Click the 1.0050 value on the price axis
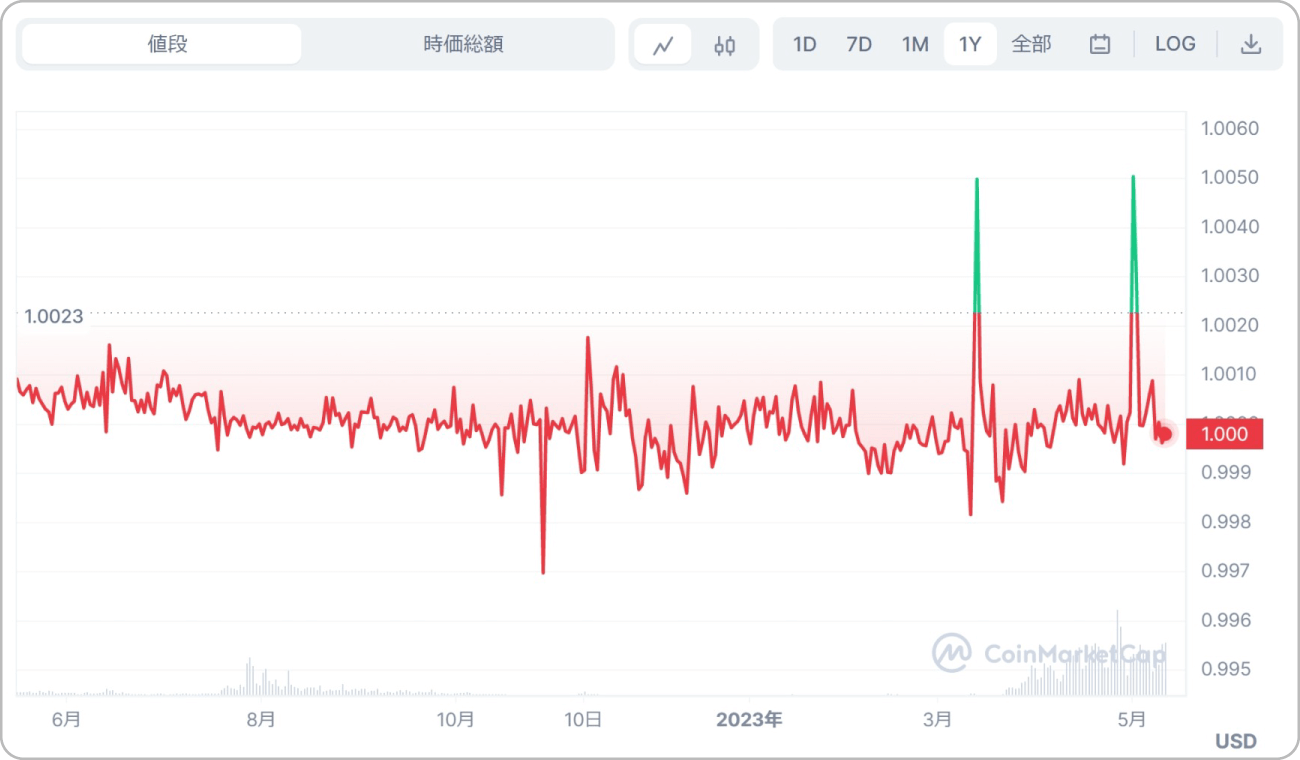Viewport: 1300px width, 760px height. [1230, 178]
